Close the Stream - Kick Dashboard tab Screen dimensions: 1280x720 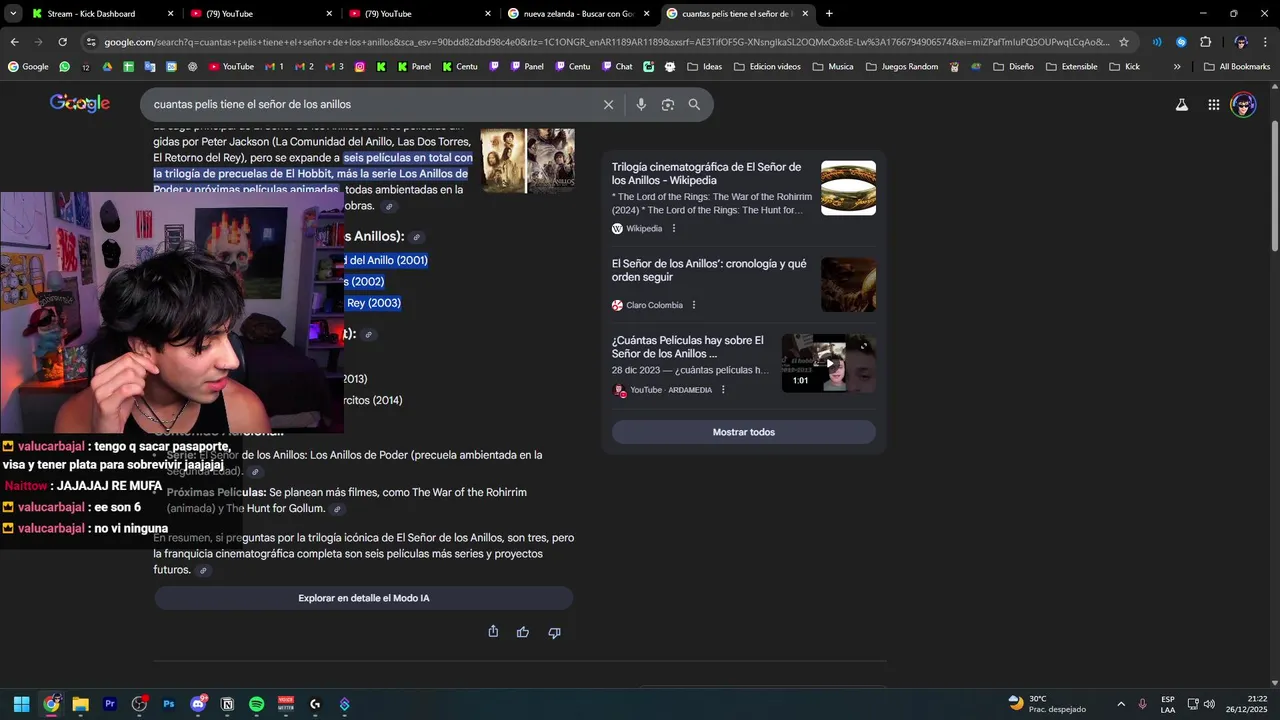[170, 14]
